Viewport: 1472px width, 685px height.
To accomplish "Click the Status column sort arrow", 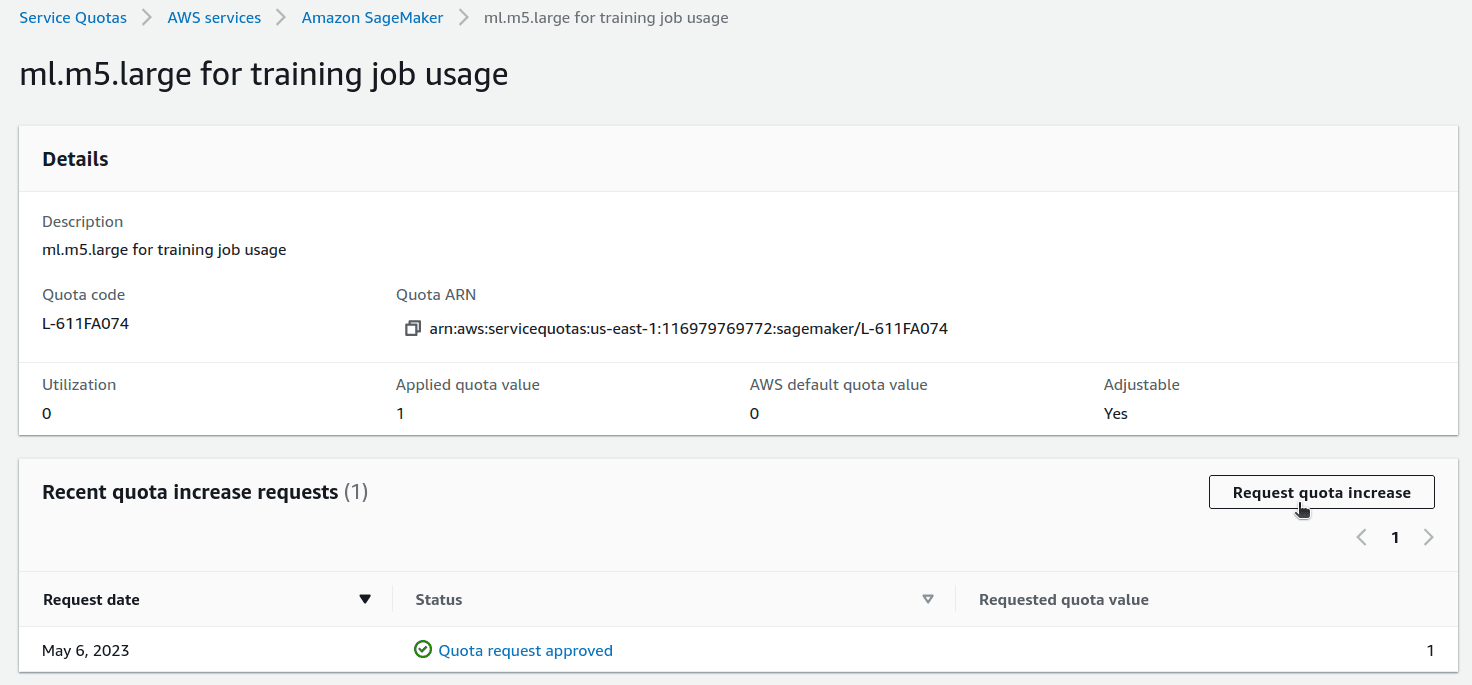I will [x=928, y=599].
